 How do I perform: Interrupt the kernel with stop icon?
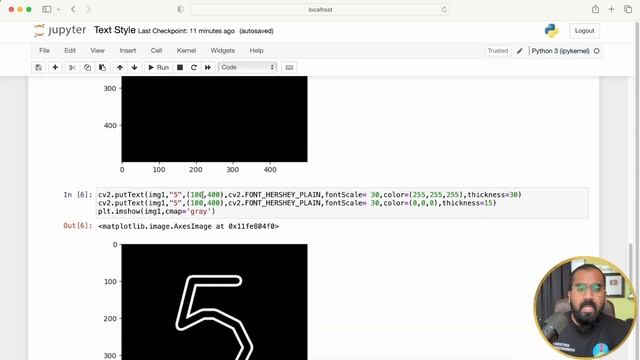coord(180,67)
